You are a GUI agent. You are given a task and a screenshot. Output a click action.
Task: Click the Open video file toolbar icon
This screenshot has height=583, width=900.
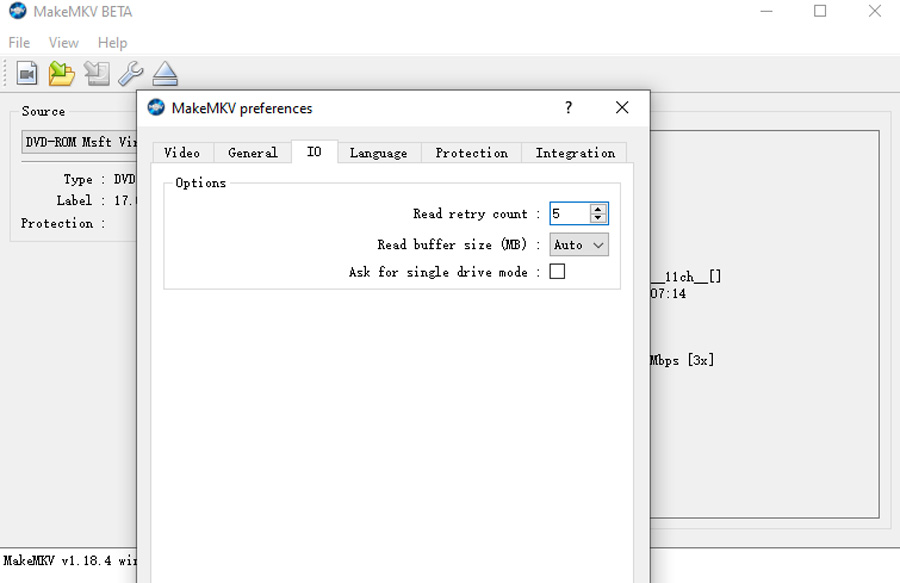pyautogui.click(x=27, y=73)
